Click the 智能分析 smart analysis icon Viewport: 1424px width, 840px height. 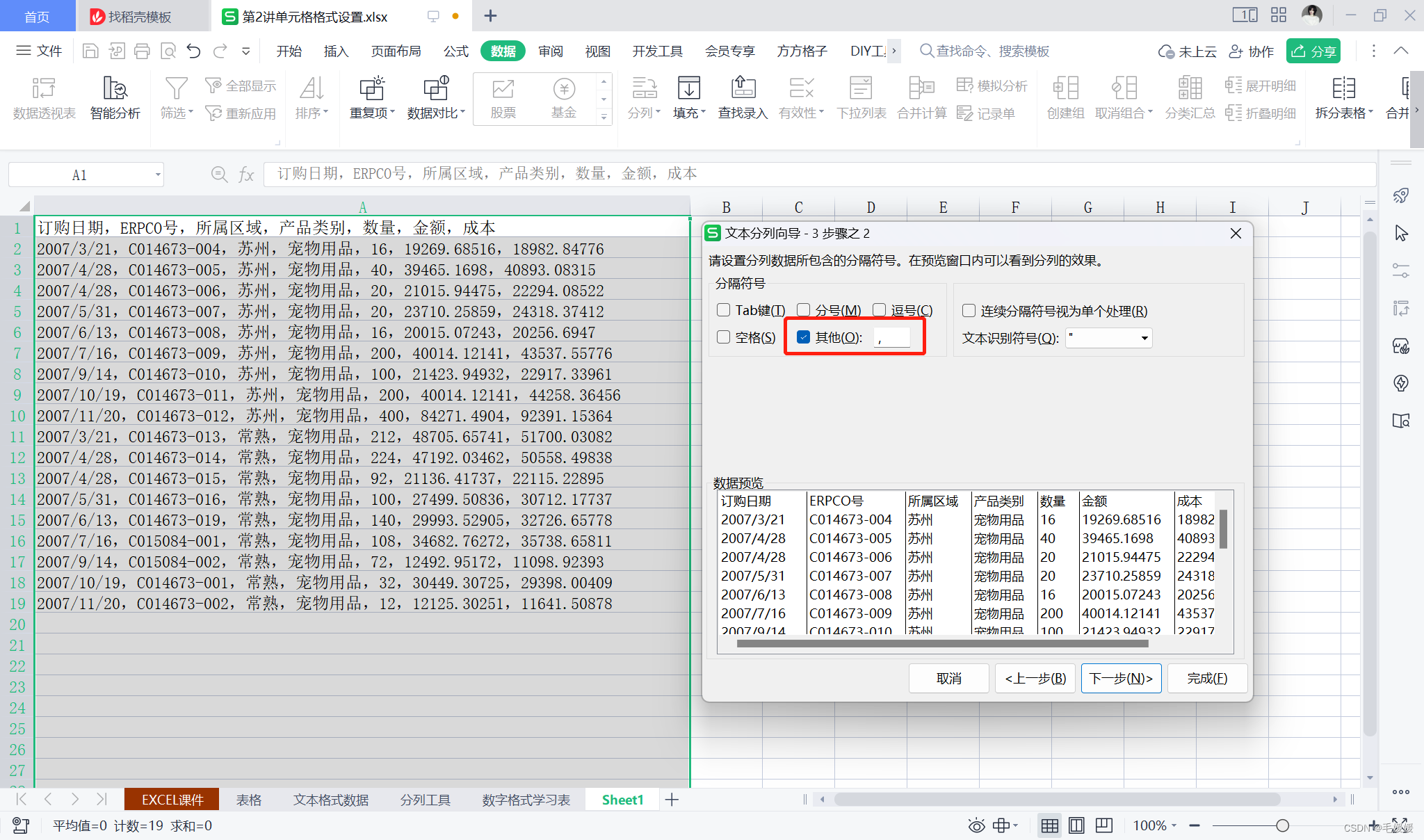coord(115,89)
